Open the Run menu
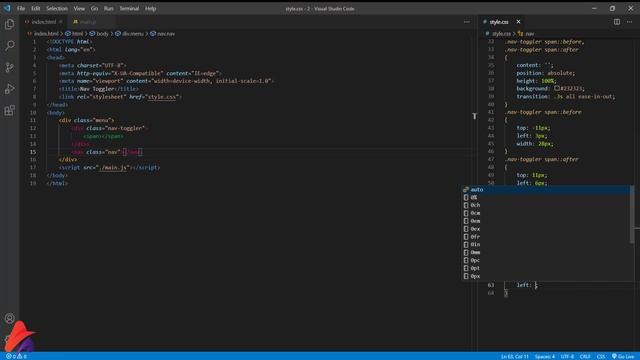640x360 pixels. point(109,8)
